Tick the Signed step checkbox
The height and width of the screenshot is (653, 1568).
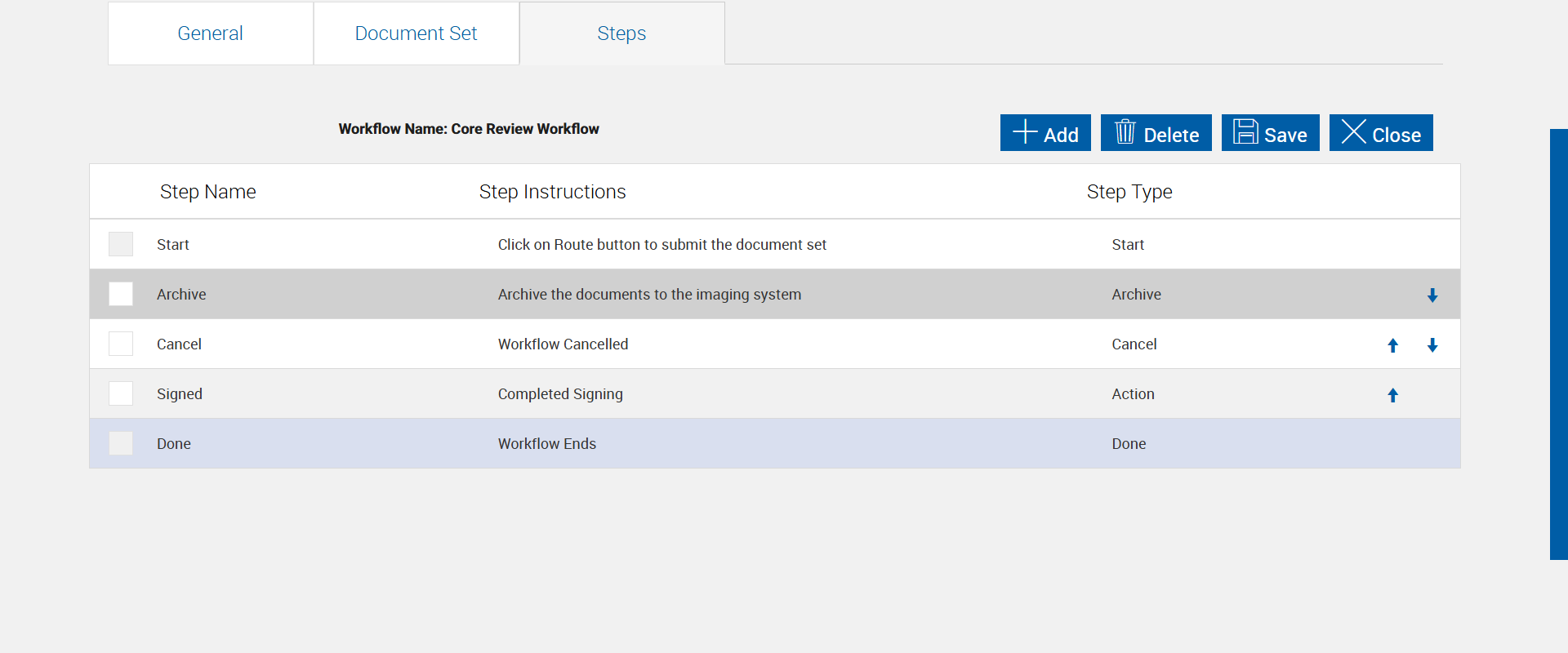121,393
